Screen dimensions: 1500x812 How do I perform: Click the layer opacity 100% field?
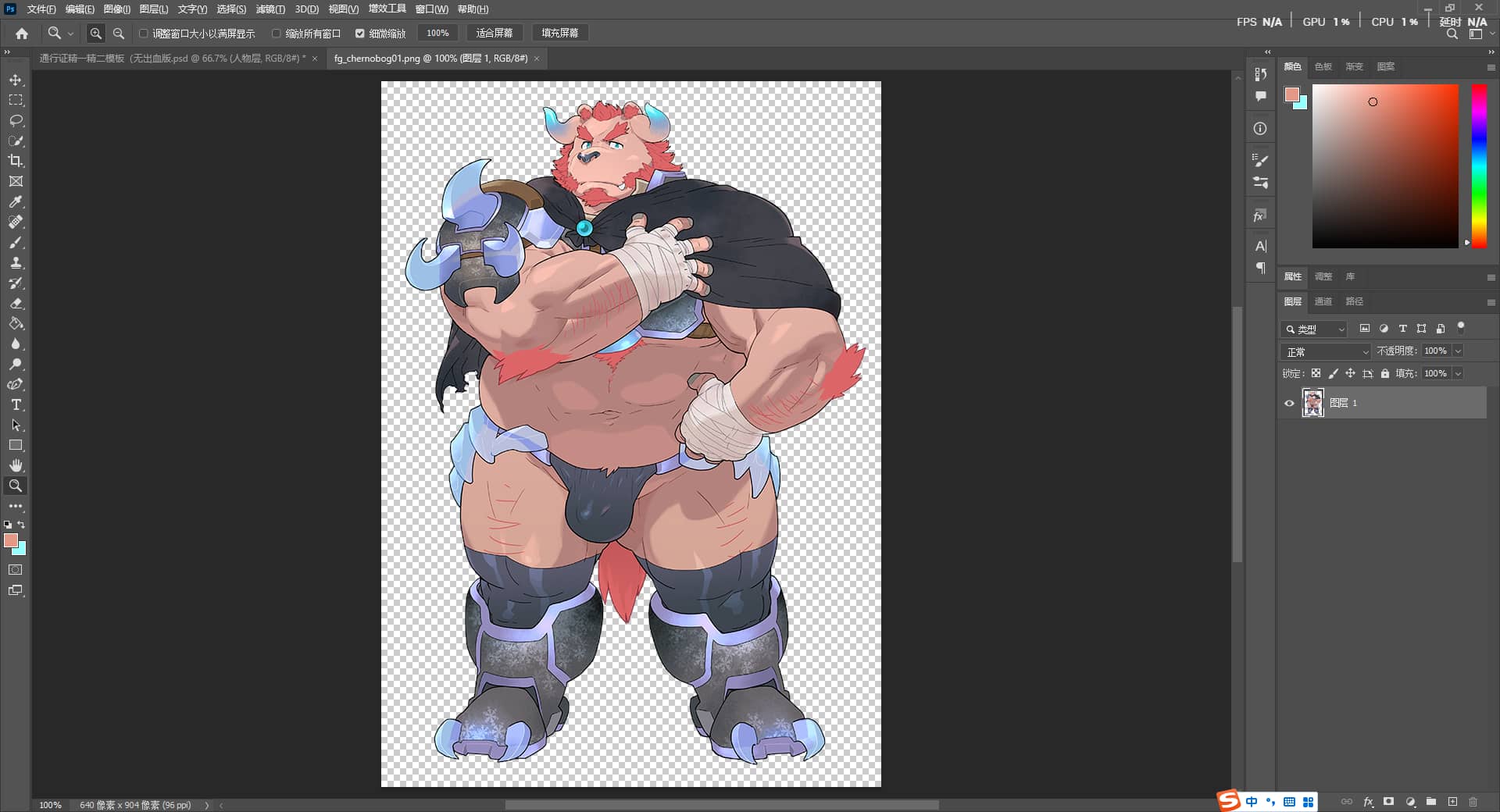pos(1436,351)
